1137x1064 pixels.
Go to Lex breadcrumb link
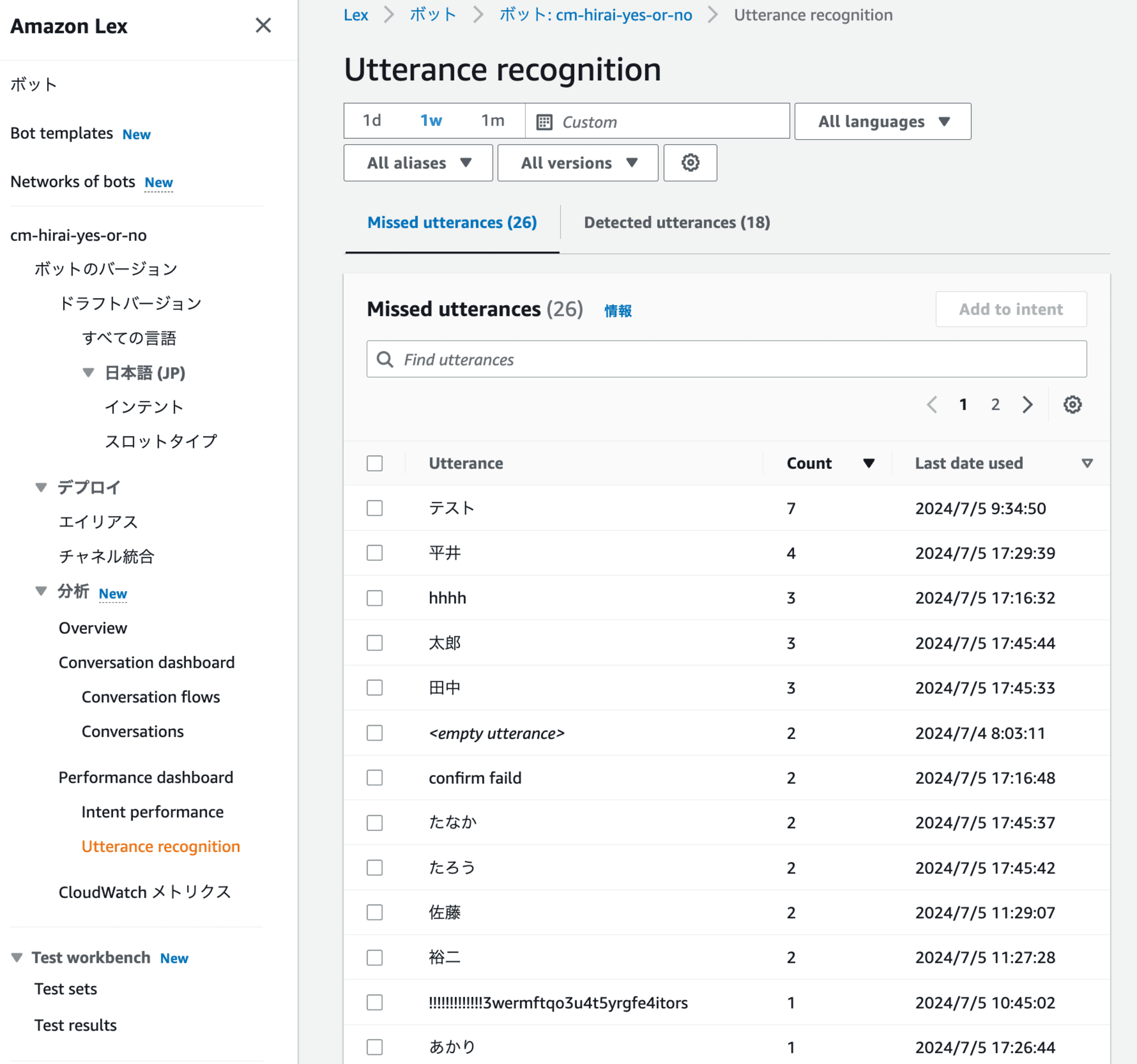(356, 15)
